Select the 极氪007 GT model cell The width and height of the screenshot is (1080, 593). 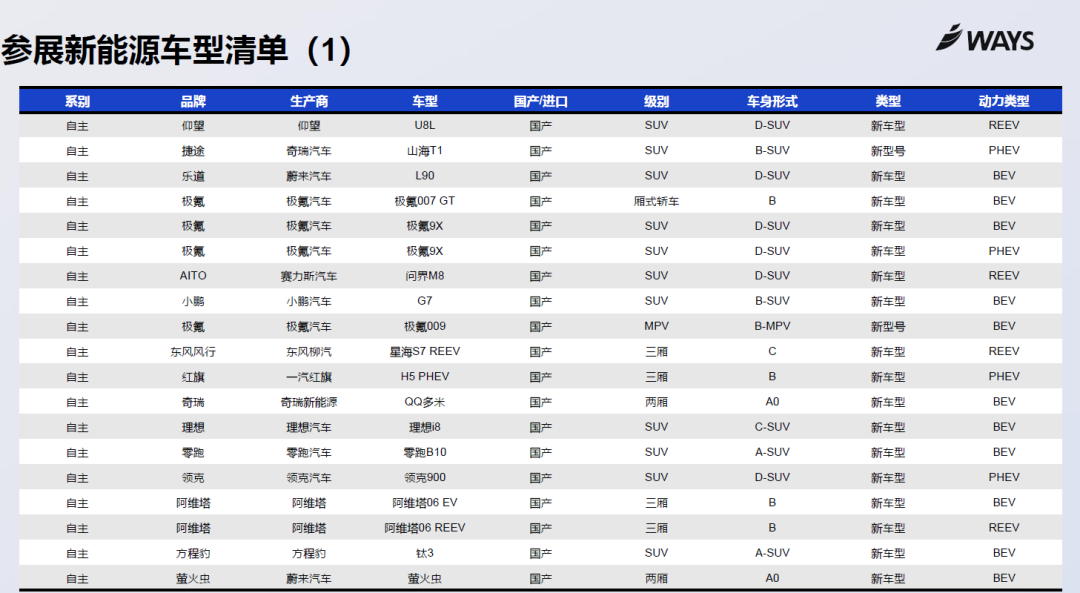(425, 201)
